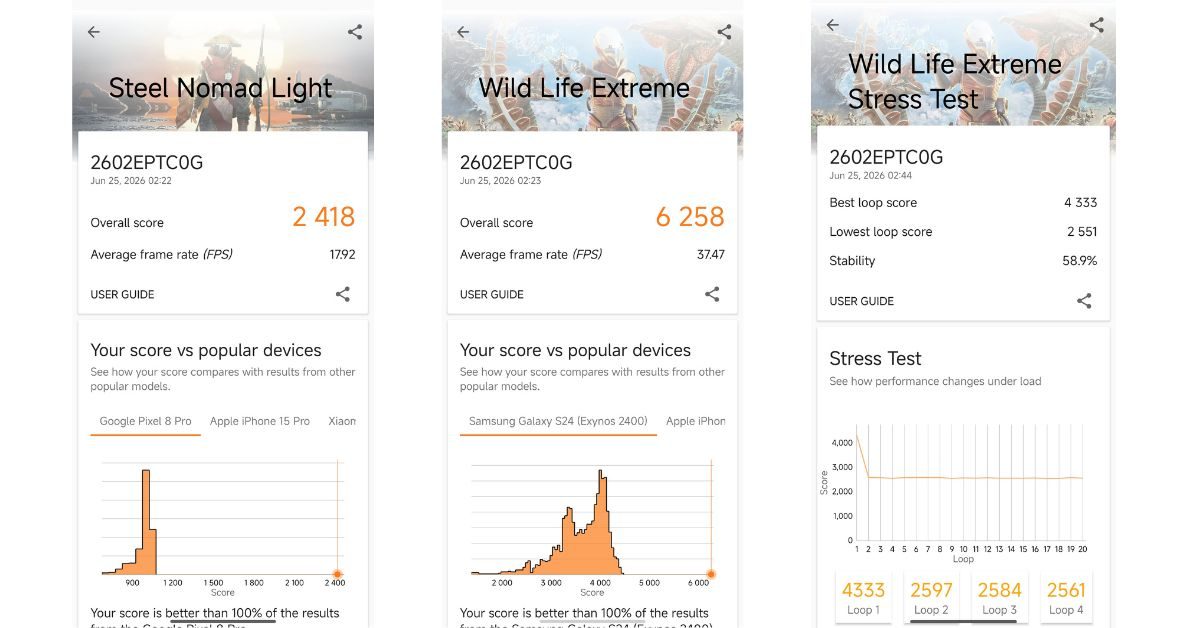The height and width of the screenshot is (628, 1200).
Task: Open USER GUIDE on Stress Test card
Action: 862,301
